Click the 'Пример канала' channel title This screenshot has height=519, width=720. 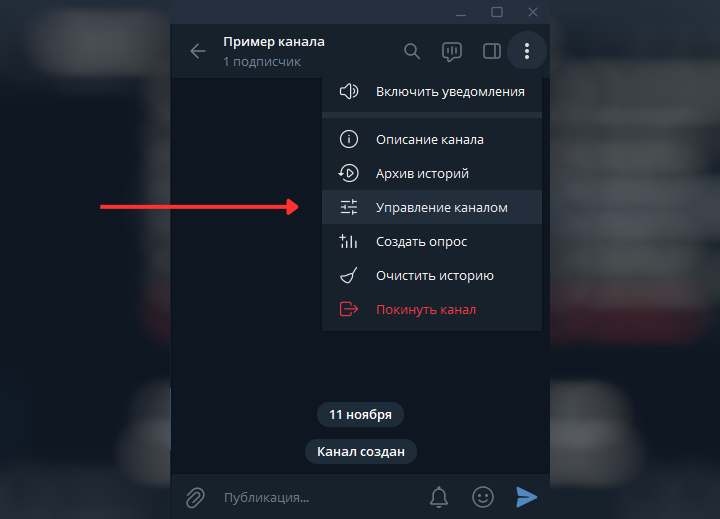click(x=274, y=42)
